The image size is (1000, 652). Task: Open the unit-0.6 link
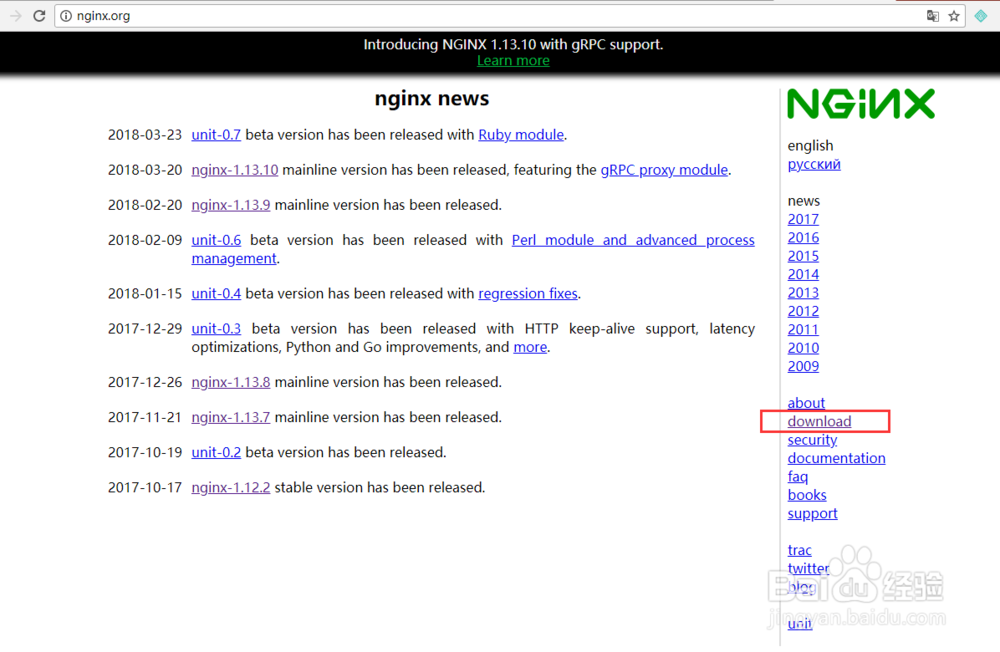point(216,240)
